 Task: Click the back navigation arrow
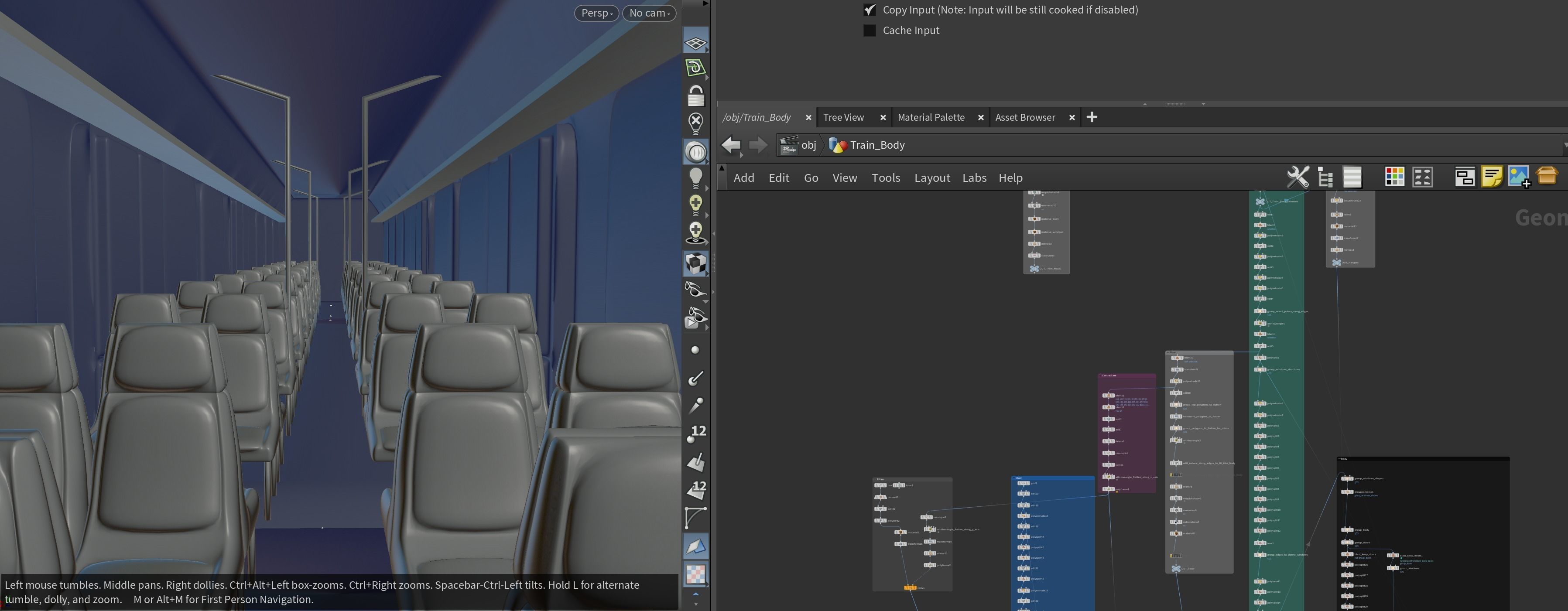click(730, 145)
